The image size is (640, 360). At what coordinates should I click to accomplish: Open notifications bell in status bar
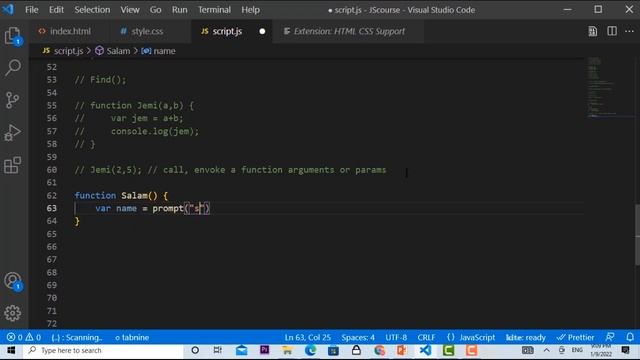click(x=630, y=337)
